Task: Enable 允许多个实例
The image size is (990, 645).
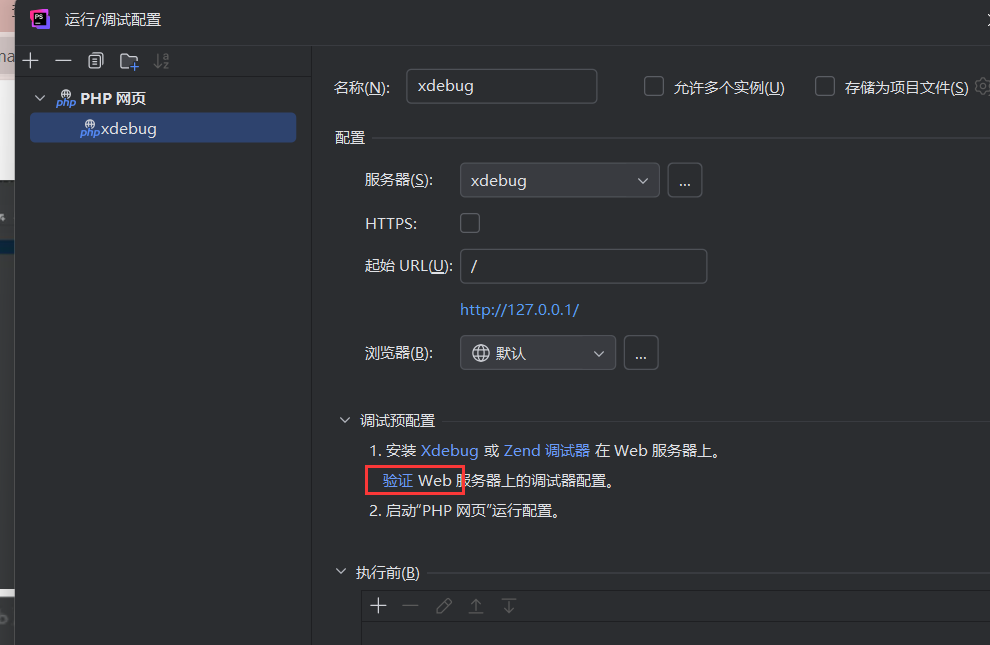Action: tap(653, 86)
